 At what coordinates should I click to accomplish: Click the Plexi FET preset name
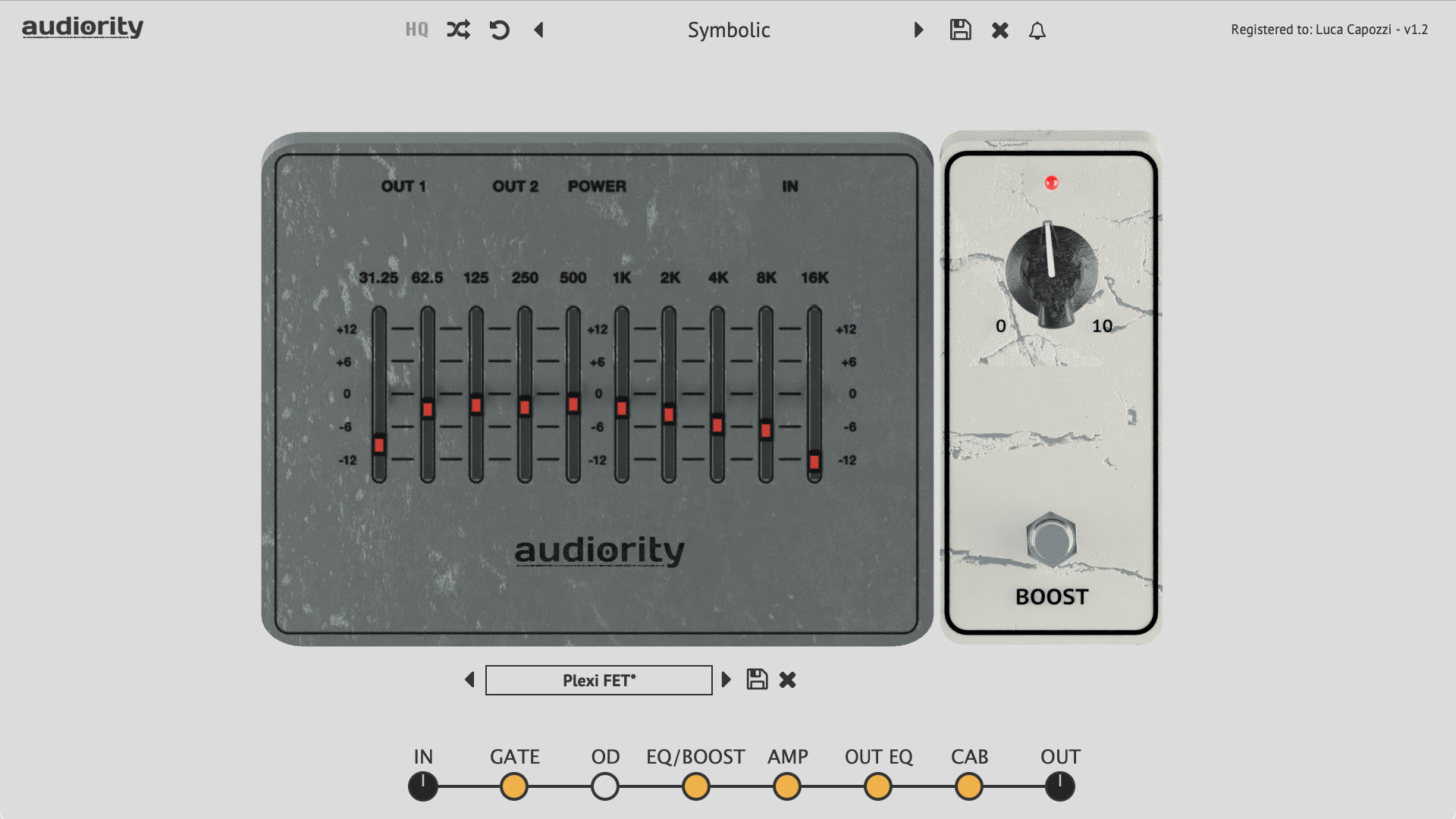598,679
